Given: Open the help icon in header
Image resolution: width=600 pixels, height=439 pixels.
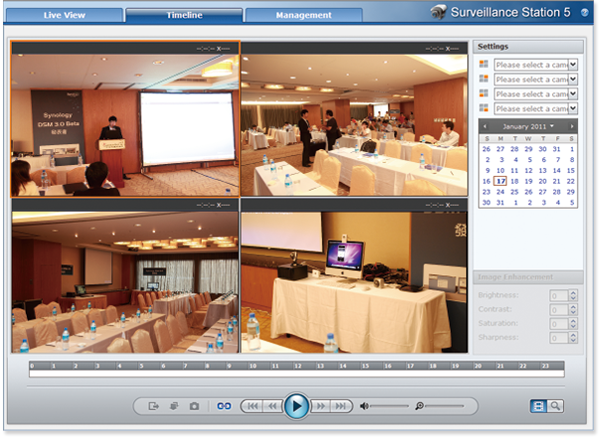Looking at the screenshot, I should tap(584, 13).
